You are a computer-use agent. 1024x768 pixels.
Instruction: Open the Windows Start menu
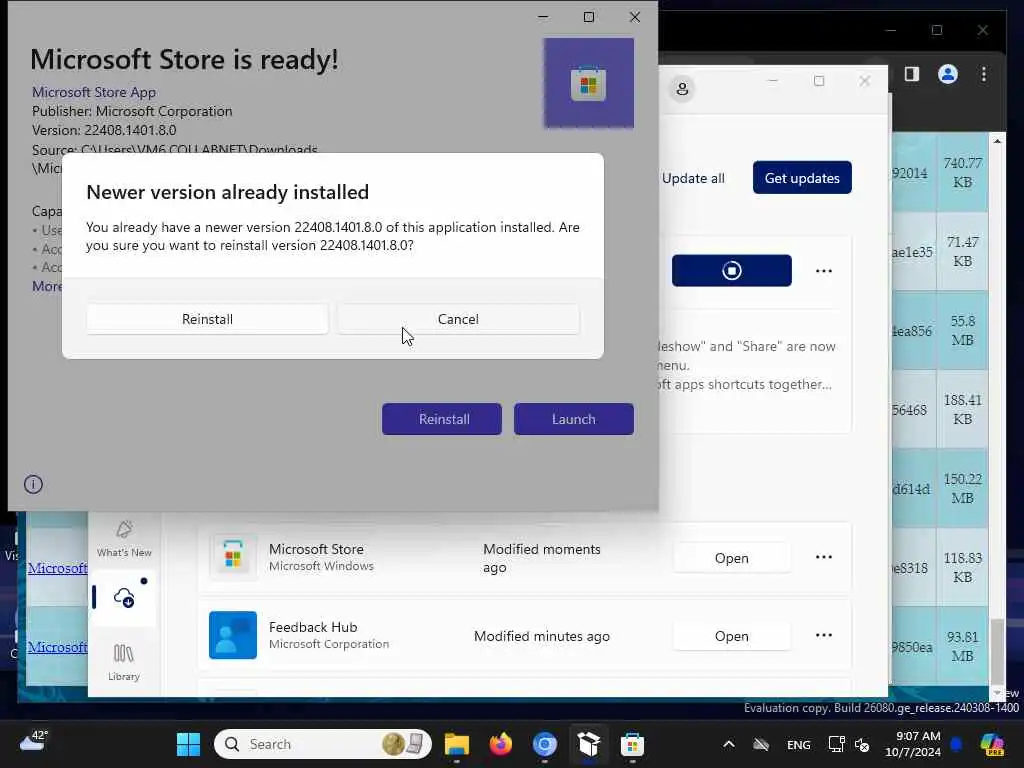[x=188, y=744]
